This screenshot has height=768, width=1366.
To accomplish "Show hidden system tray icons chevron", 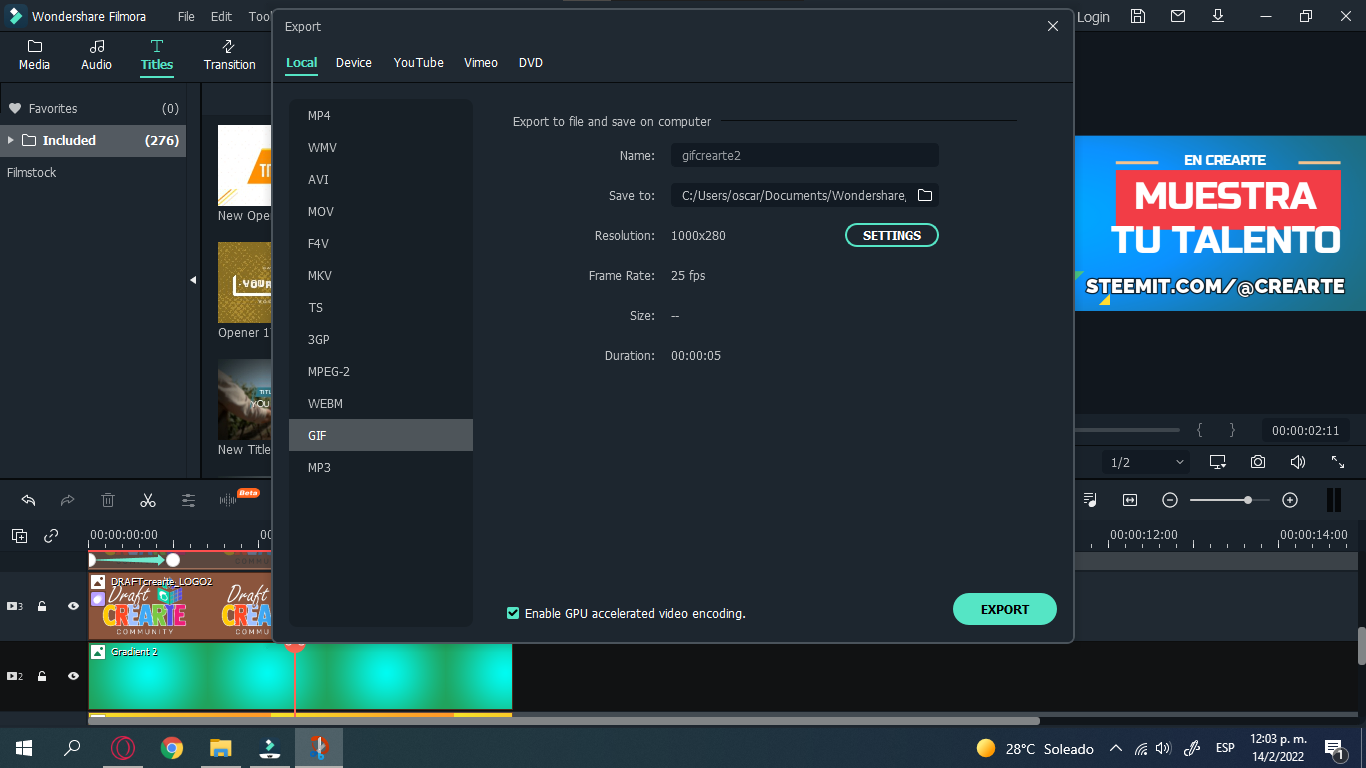I will point(1116,748).
